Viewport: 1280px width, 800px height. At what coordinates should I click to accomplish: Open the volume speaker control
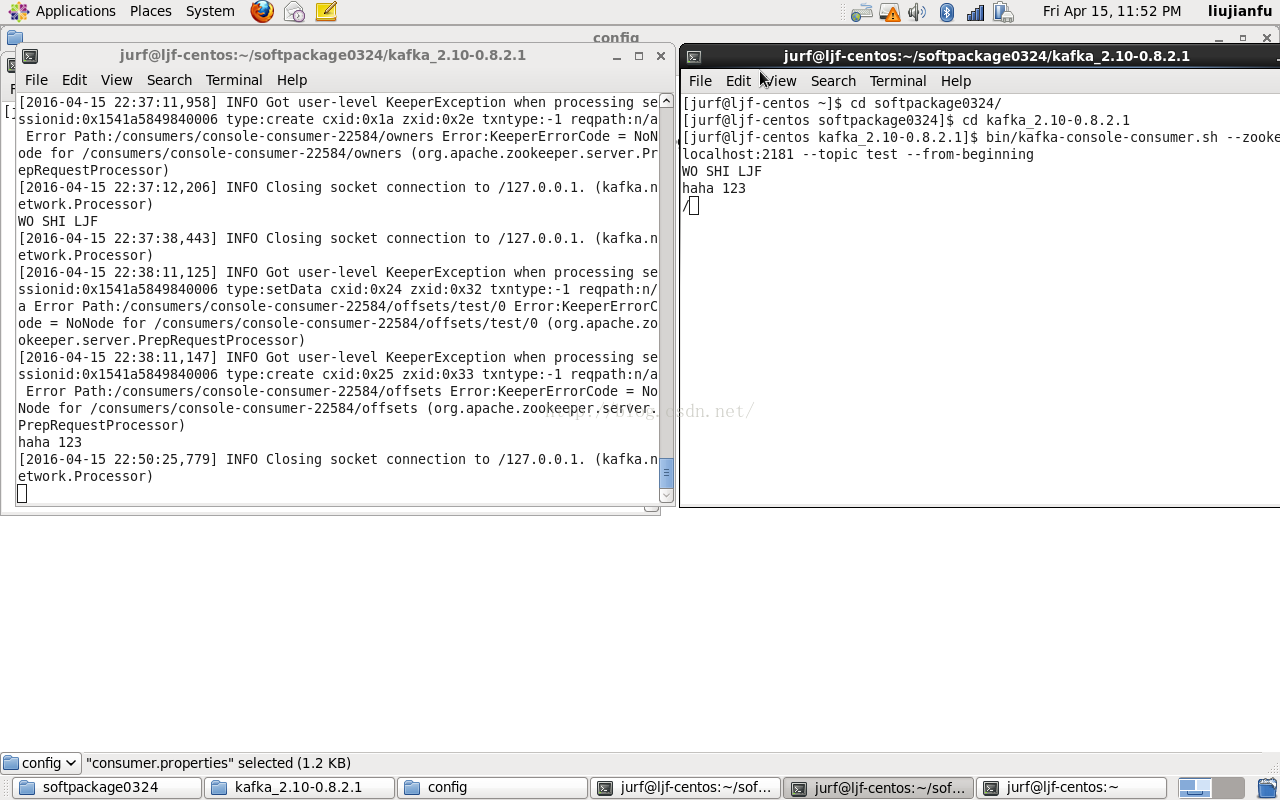[917, 12]
